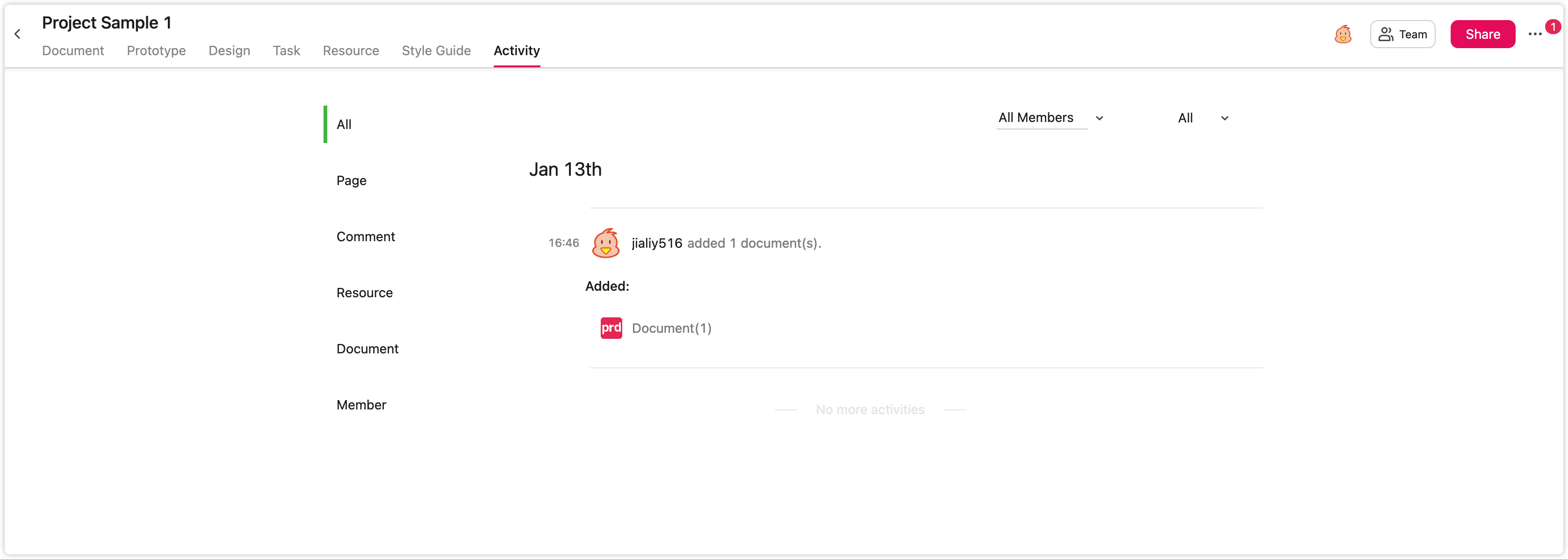Image resolution: width=1568 pixels, height=559 pixels.
Task: Click the jialiy516 username link
Action: pyautogui.click(x=657, y=244)
